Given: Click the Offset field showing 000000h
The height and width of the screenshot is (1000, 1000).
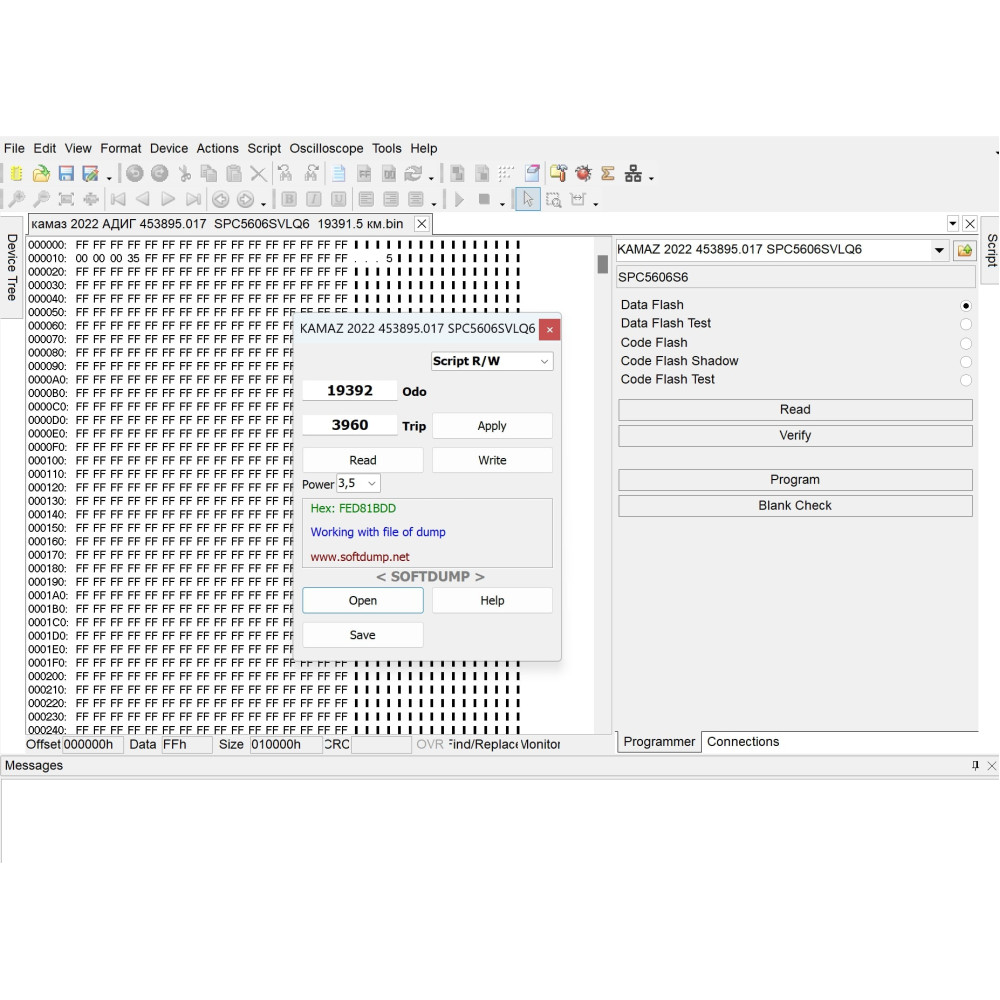Looking at the screenshot, I should coord(92,744).
